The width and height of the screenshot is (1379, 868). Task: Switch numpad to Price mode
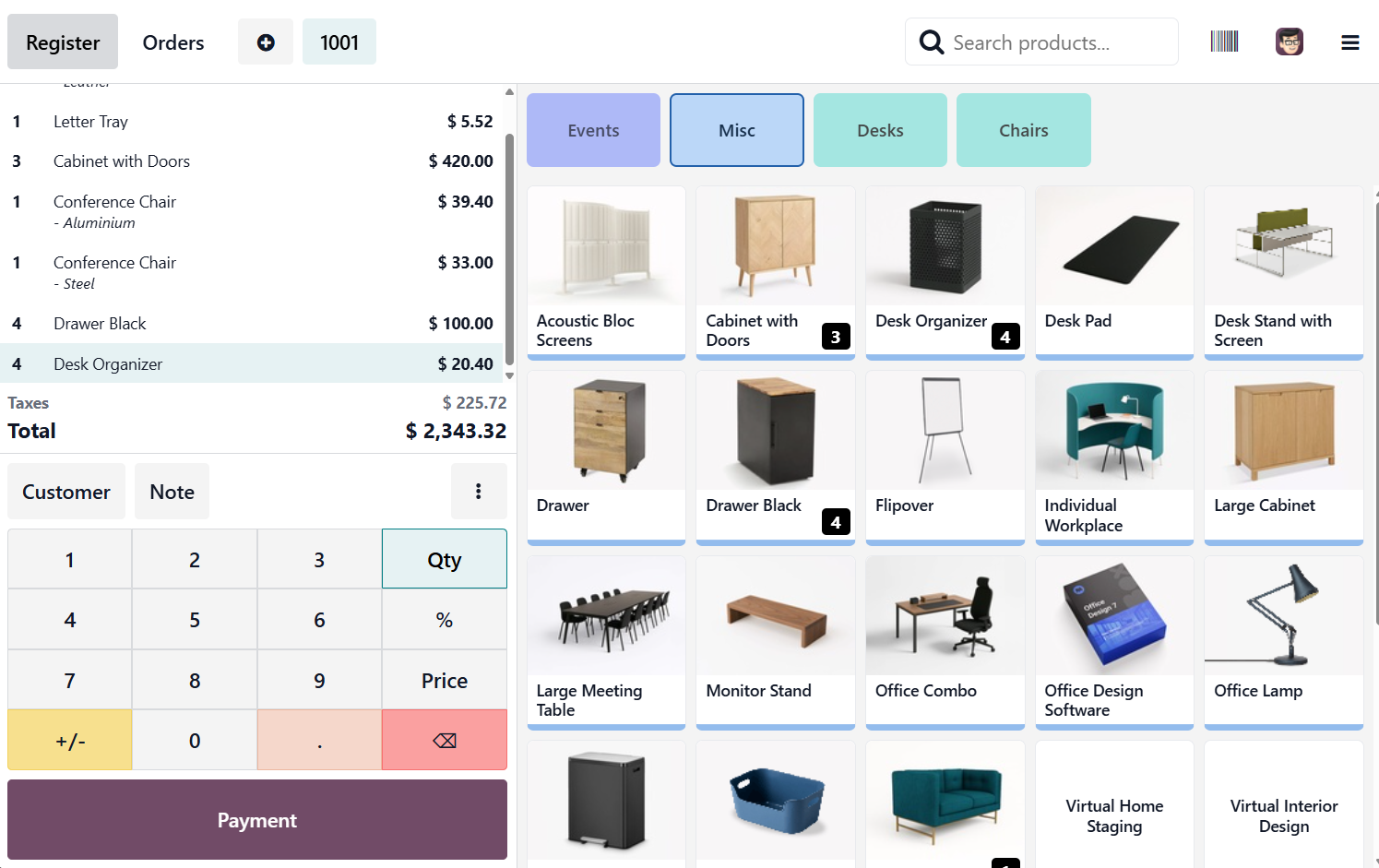(x=444, y=681)
